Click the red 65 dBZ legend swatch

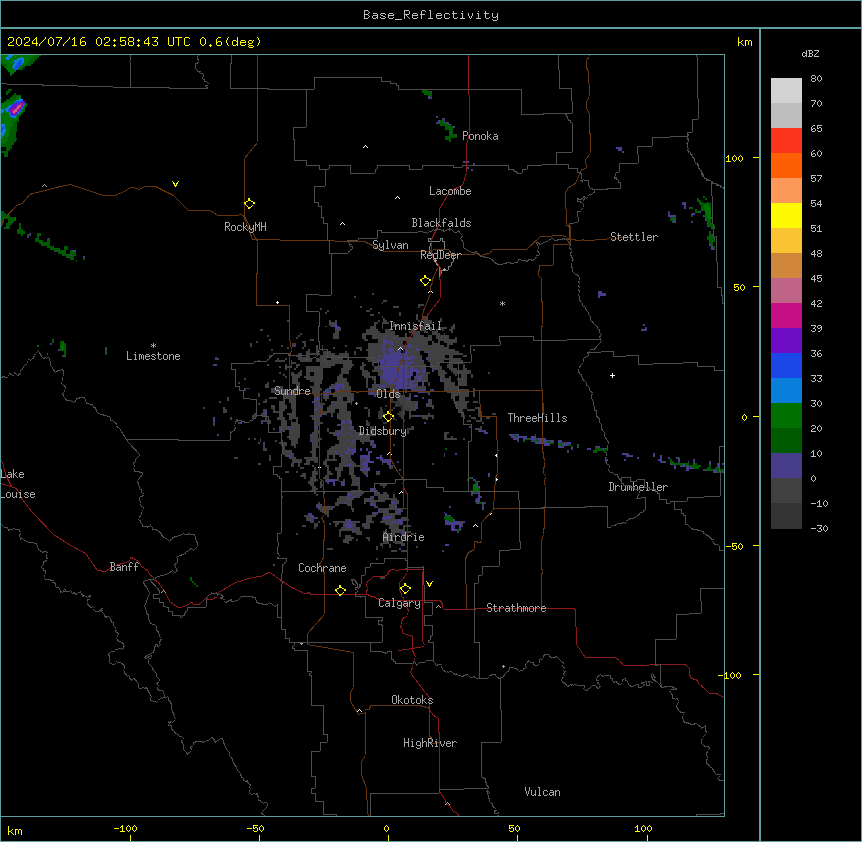tap(786, 140)
